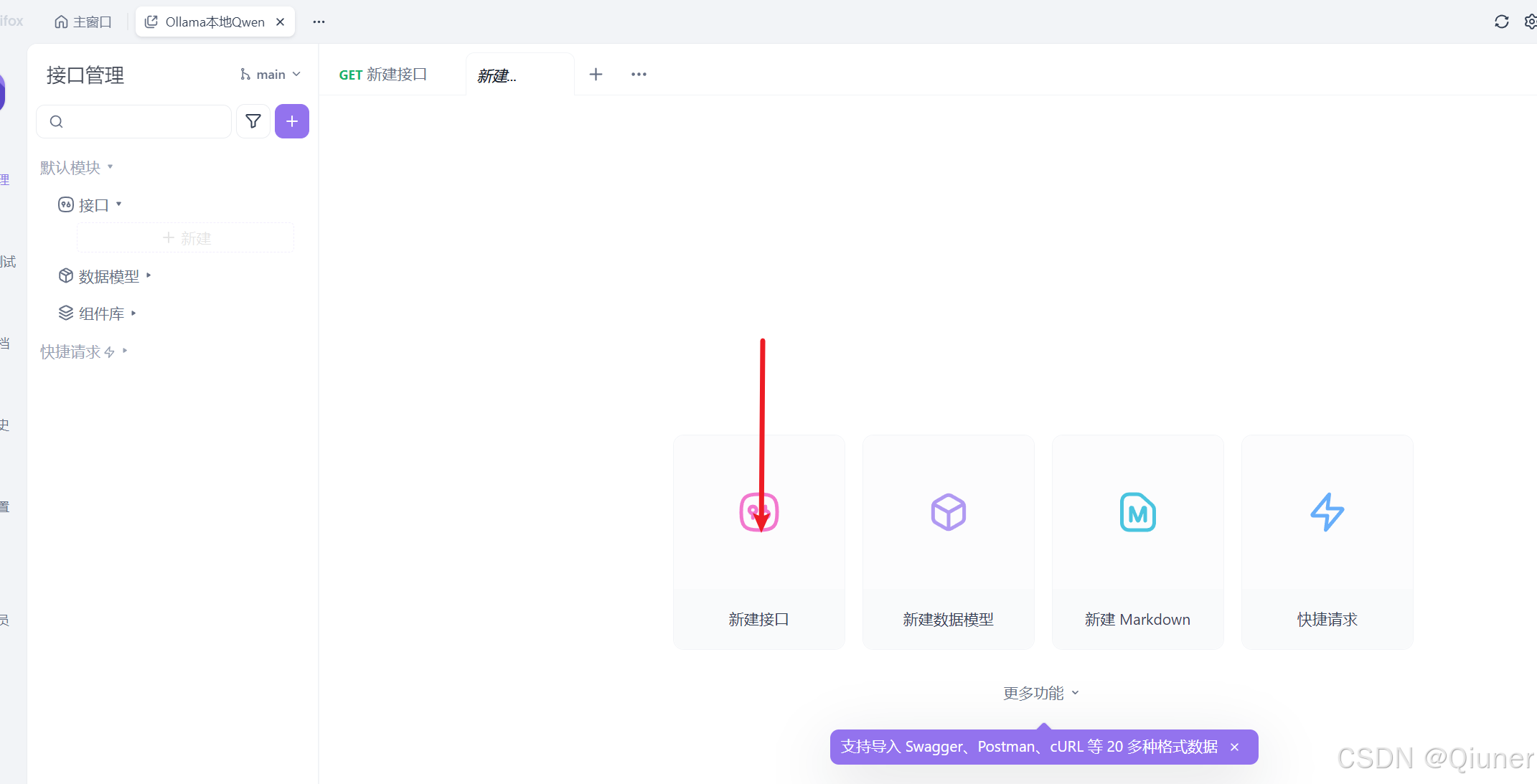Open the filter funnel icon

pos(253,121)
